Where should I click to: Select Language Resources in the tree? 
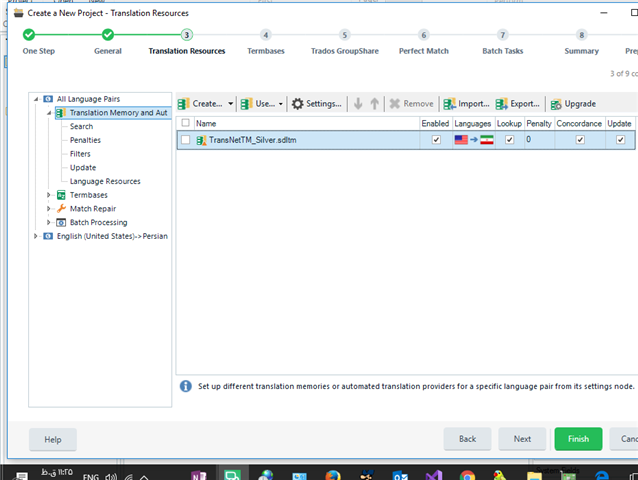click(x=105, y=181)
